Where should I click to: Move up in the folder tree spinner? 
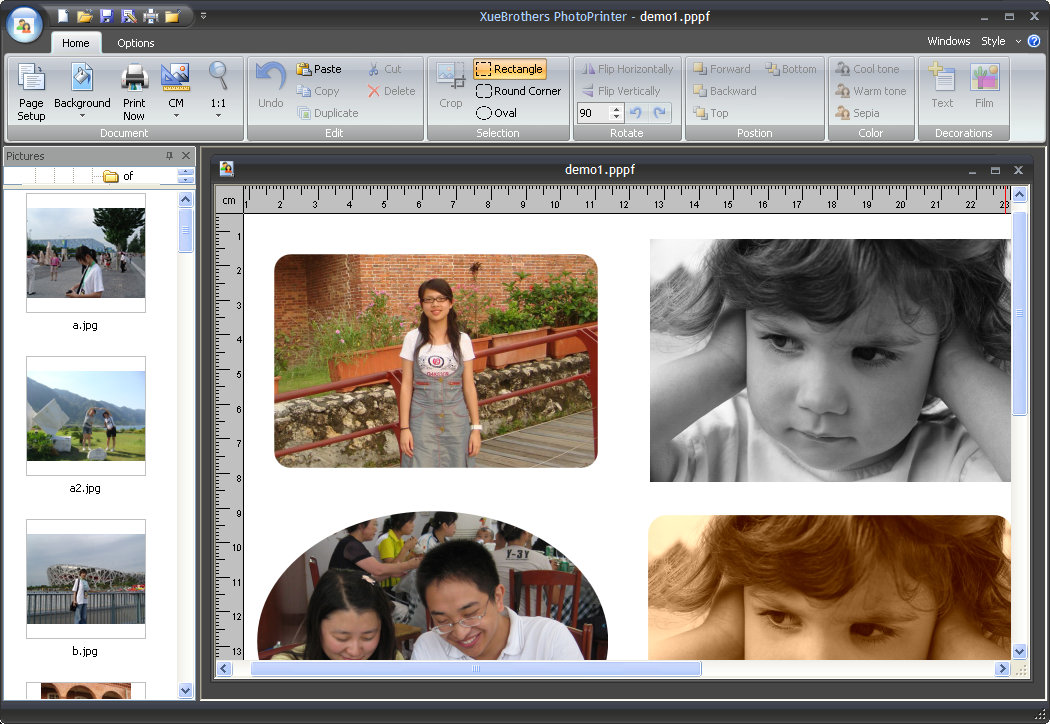pos(185,172)
